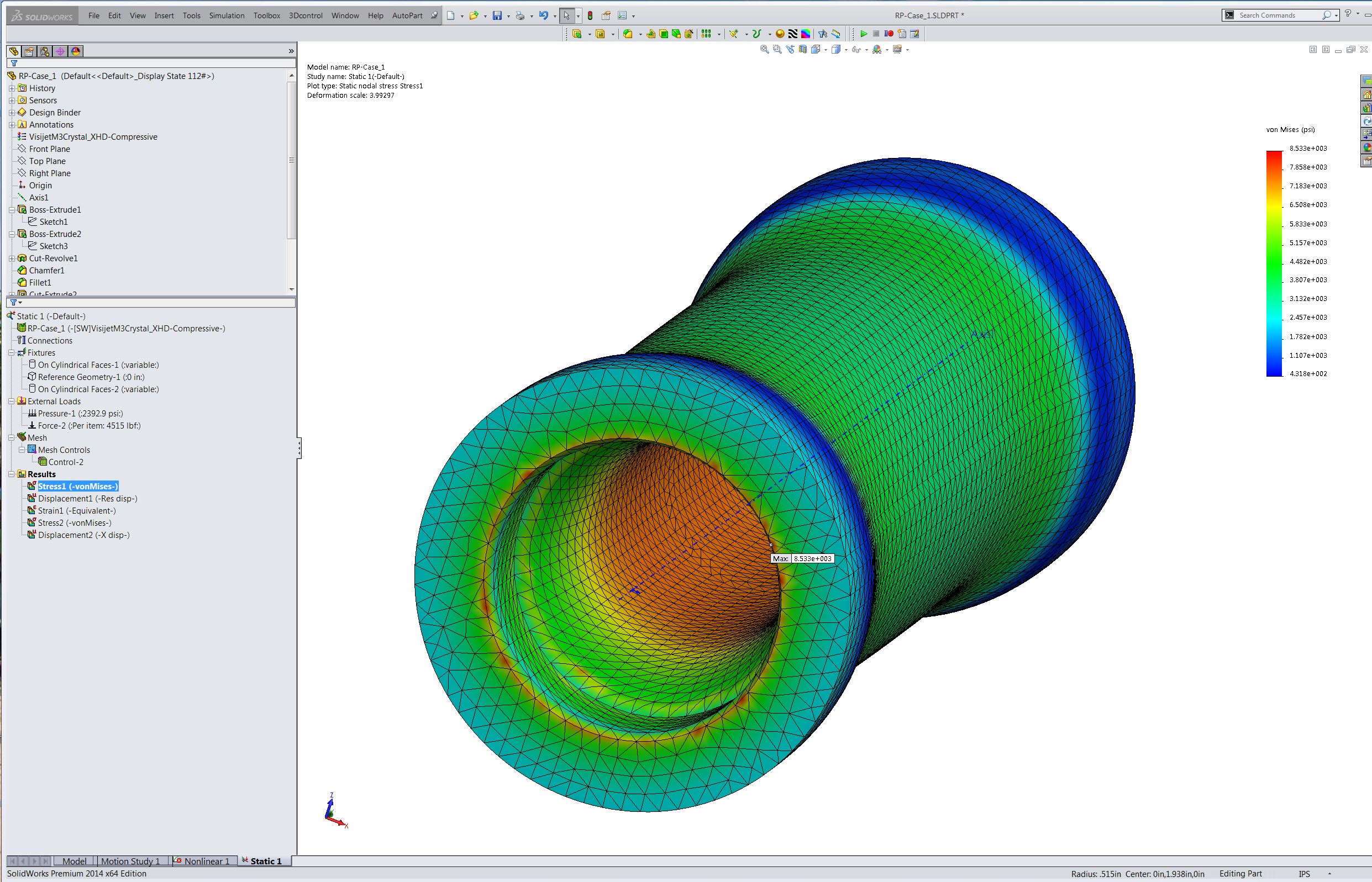This screenshot has height=882, width=1372.
Task: Click the Rebuild traffic light icon
Action: pyautogui.click(x=590, y=15)
